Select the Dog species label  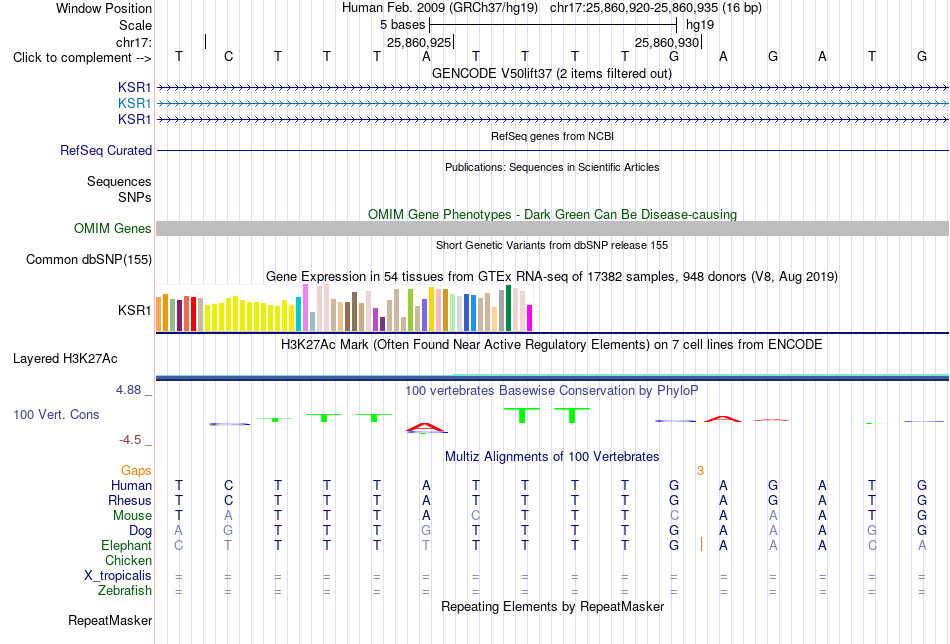point(140,531)
